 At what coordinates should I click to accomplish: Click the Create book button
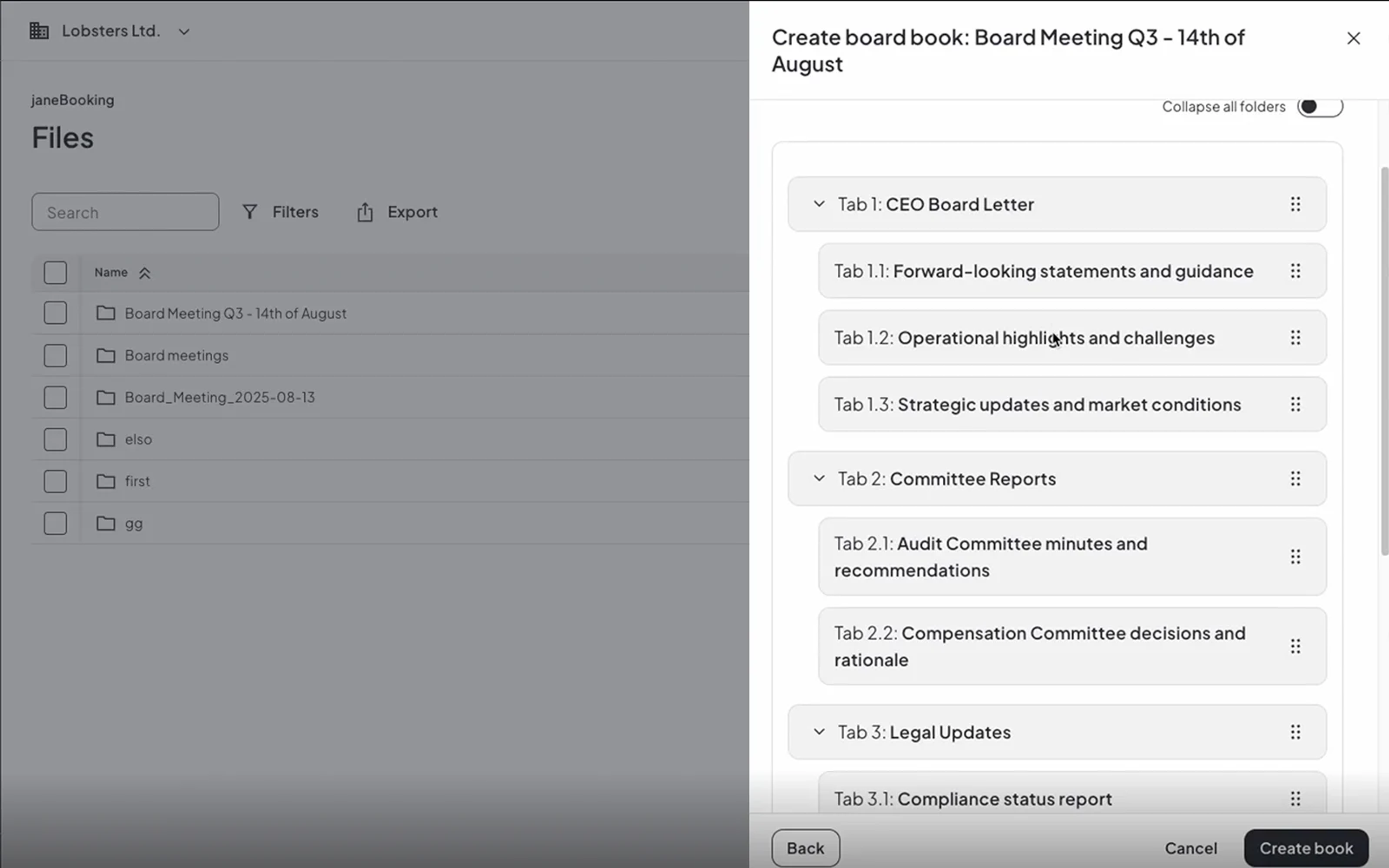[1306, 848]
